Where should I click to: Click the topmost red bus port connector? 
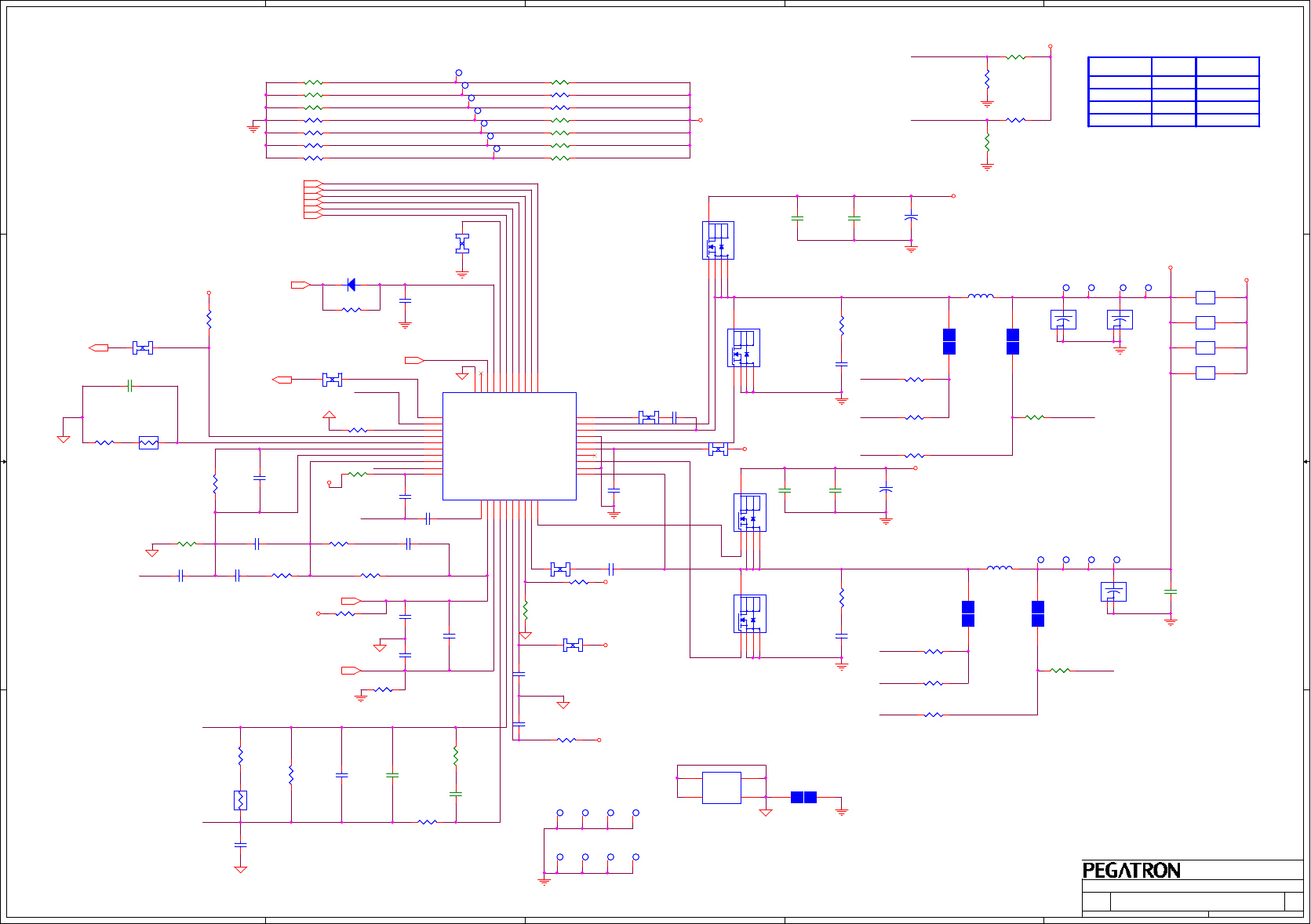313,184
